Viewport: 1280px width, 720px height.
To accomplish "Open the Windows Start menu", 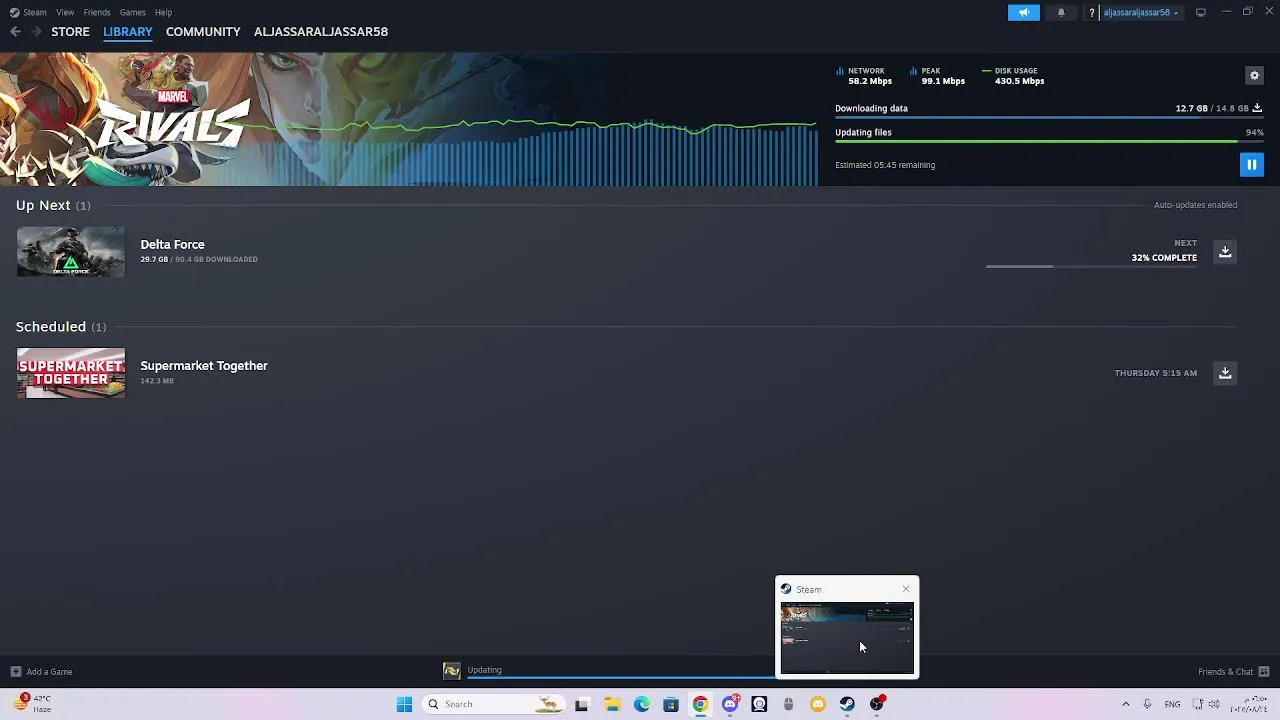I will (404, 704).
